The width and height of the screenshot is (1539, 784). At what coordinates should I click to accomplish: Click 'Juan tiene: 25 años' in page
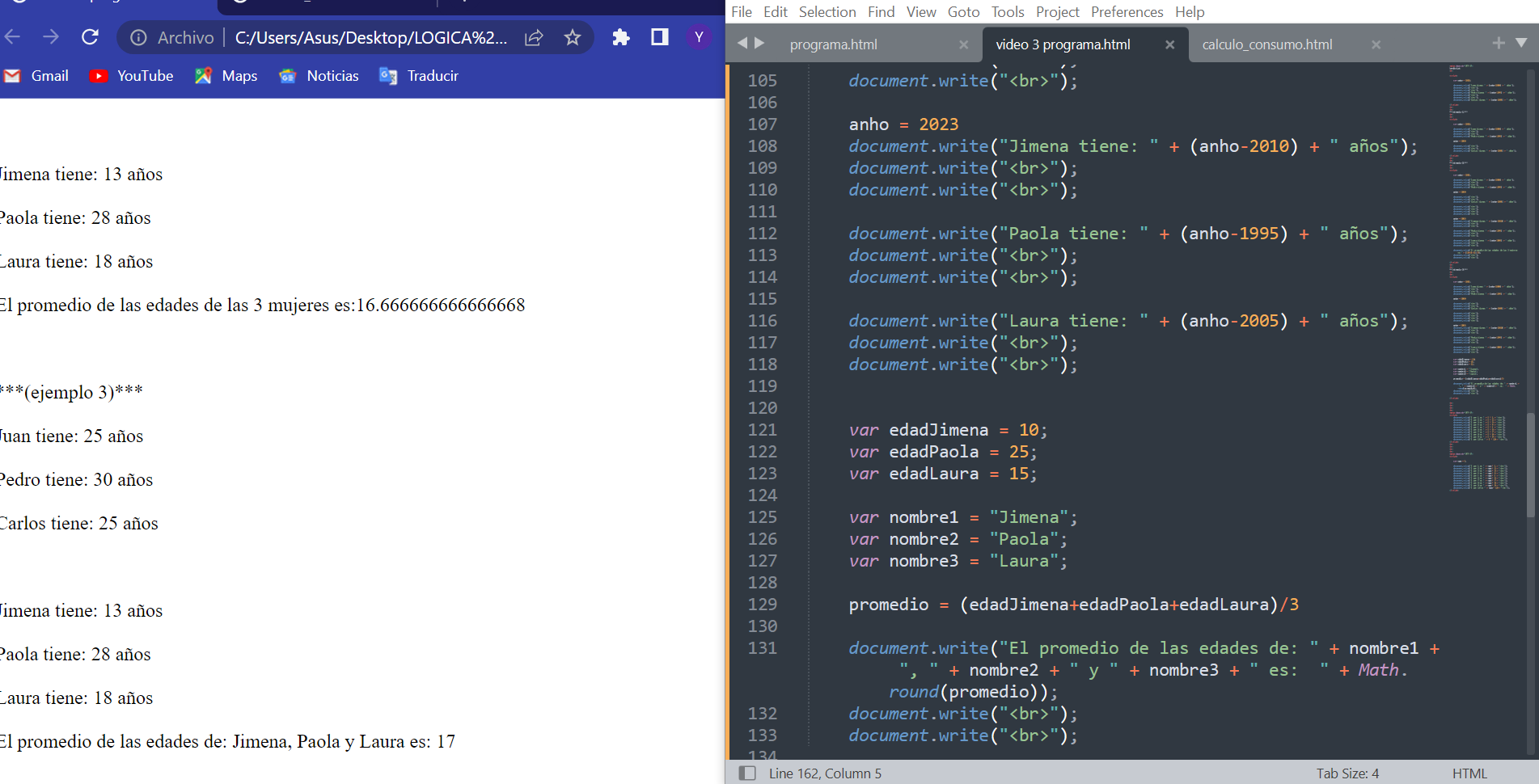point(71,436)
